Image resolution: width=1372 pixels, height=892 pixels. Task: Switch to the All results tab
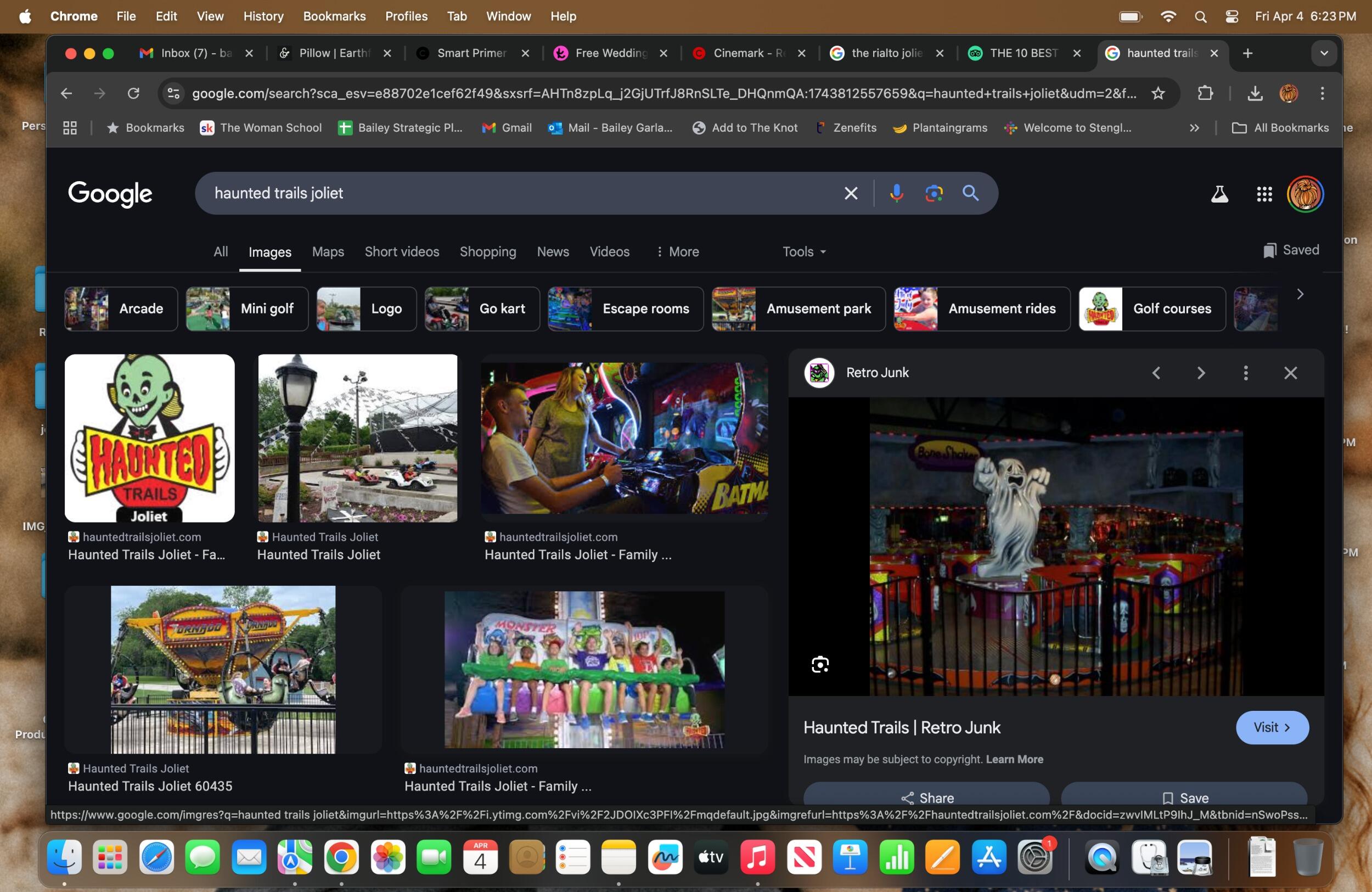click(221, 251)
